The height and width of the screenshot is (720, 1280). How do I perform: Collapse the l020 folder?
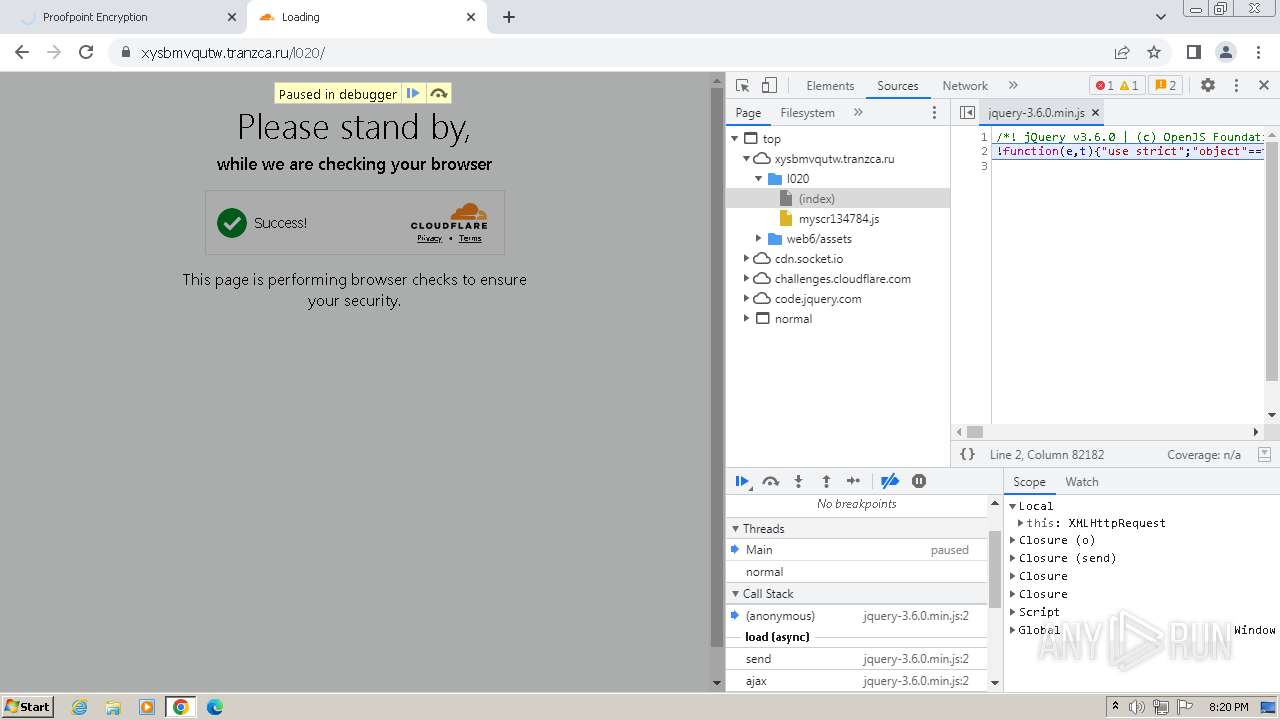pos(759,179)
